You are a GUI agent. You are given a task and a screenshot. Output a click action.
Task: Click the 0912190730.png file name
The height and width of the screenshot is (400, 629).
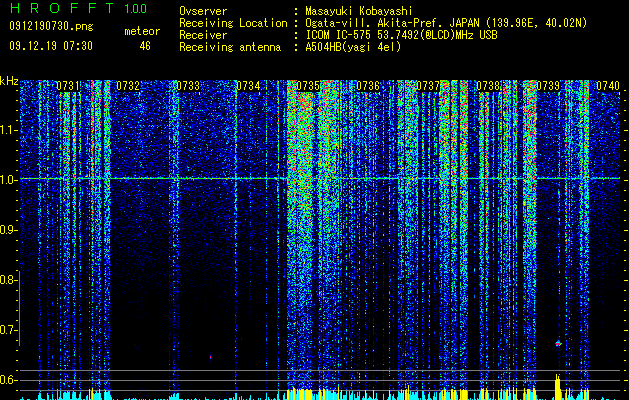(x=51, y=26)
